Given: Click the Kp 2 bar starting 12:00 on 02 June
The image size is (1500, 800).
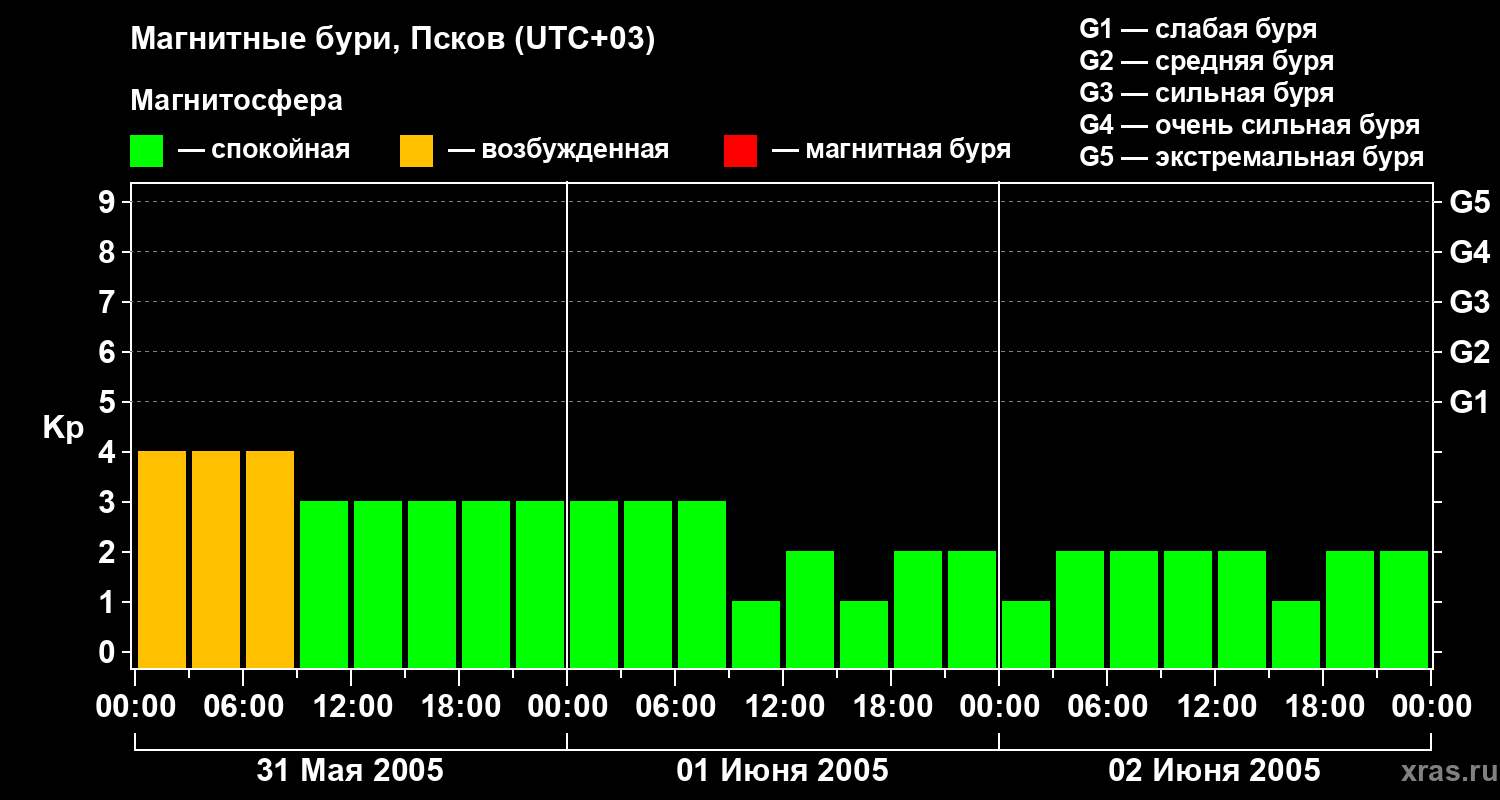Looking at the screenshot, I should click(x=1242, y=609).
